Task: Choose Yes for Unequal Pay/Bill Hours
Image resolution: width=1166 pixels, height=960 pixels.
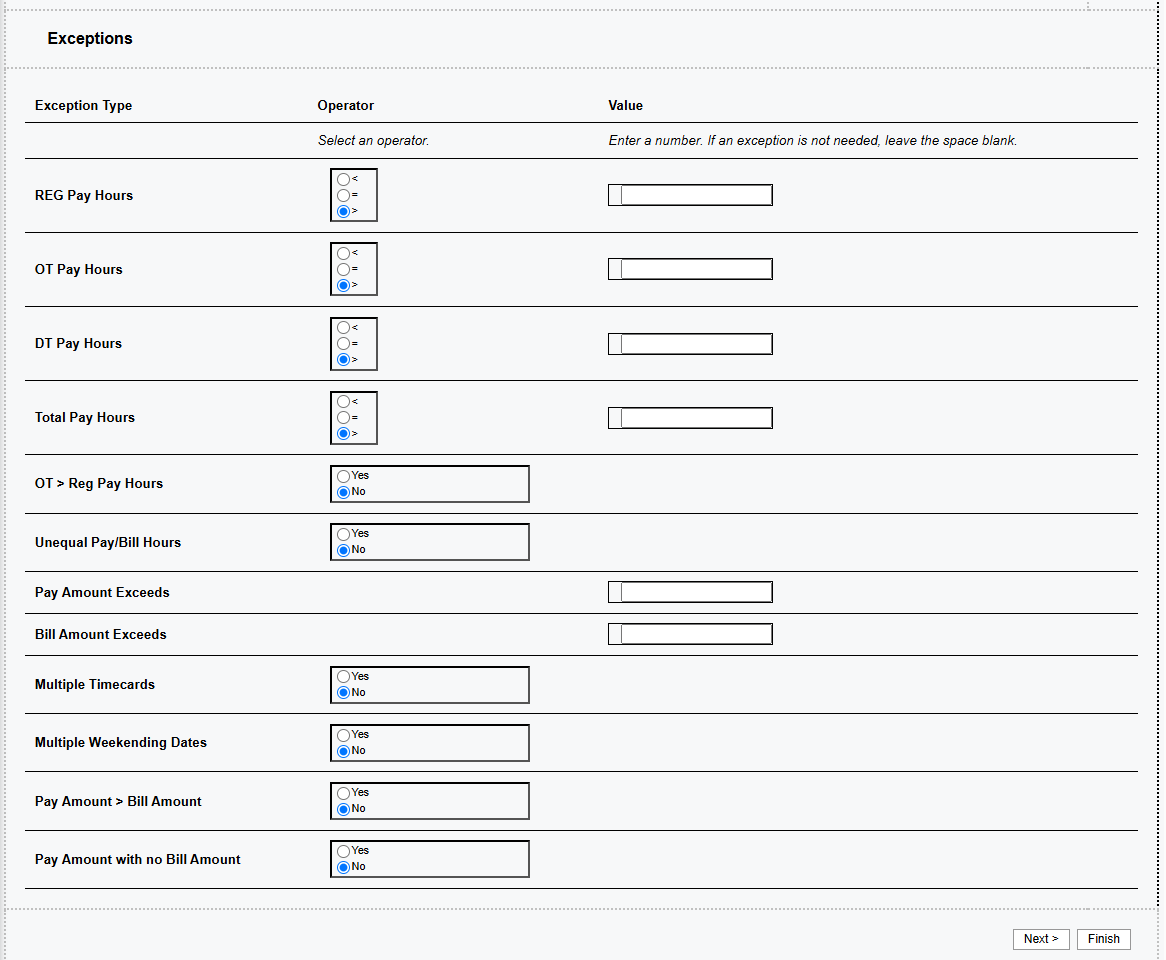Action: pos(344,534)
